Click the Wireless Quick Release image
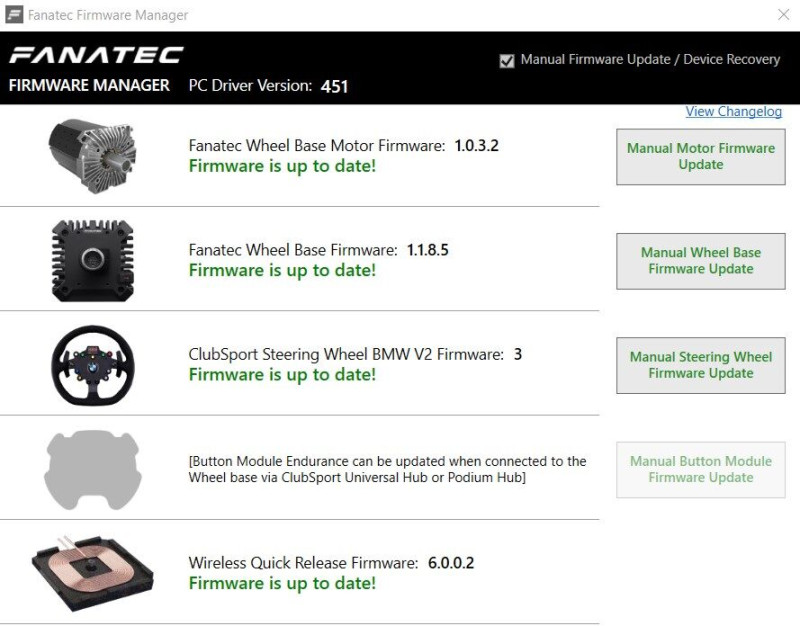Image resolution: width=800 pixels, height=626 pixels. 91,573
